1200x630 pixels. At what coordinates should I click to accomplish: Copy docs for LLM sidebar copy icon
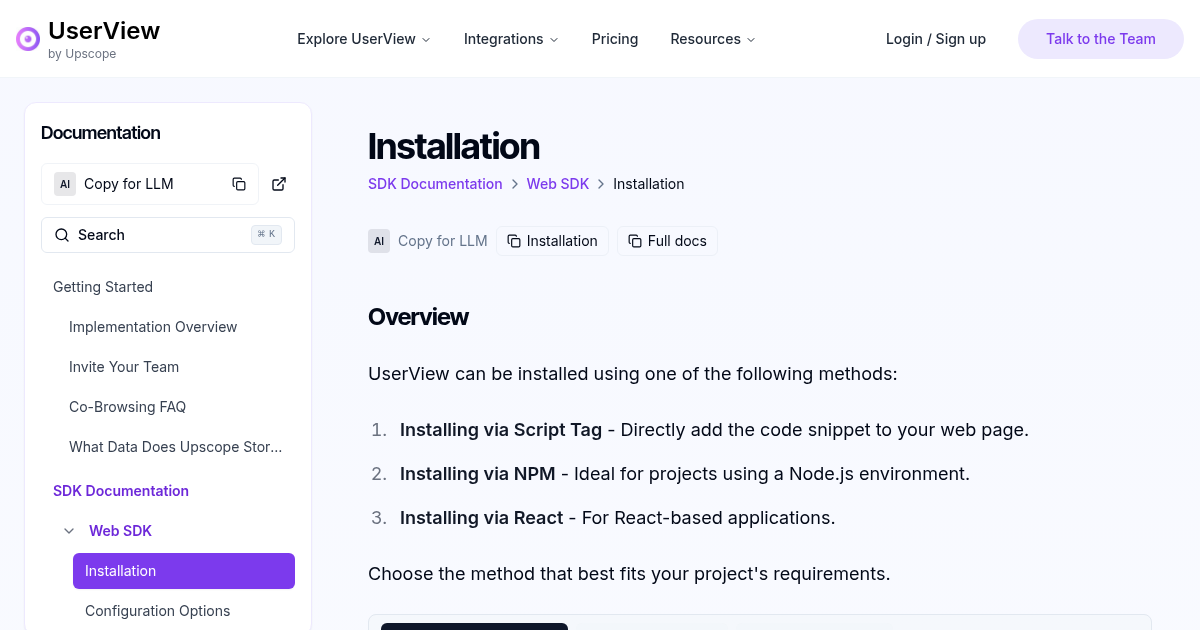pyautogui.click(x=239, y=184)
